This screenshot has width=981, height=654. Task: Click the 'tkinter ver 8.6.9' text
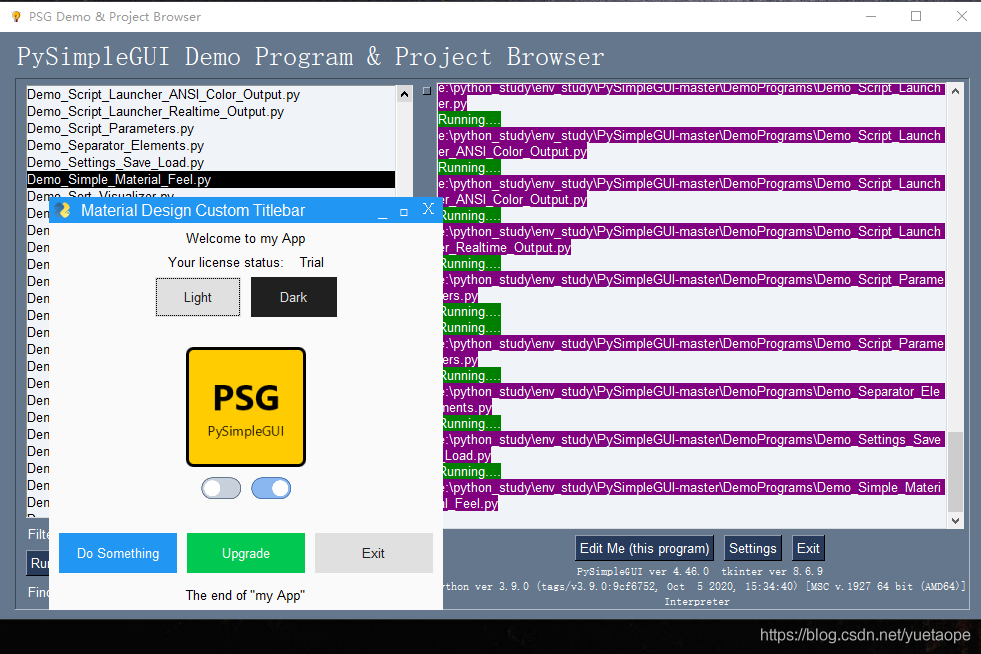pyautogui.click(x=772, y=571)
